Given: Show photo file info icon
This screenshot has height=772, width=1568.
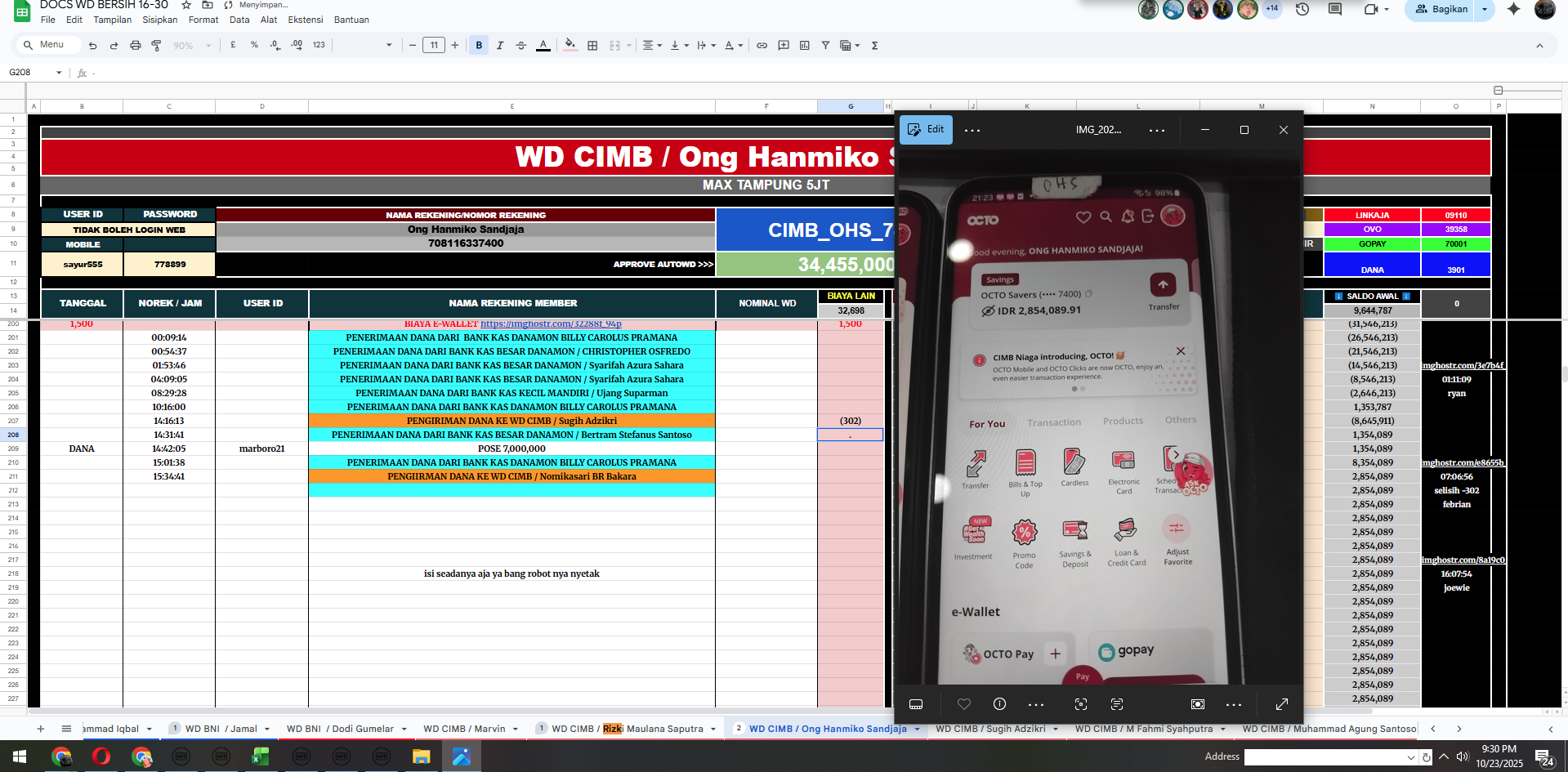Looking at the screenshot, I should coord(999,704).
